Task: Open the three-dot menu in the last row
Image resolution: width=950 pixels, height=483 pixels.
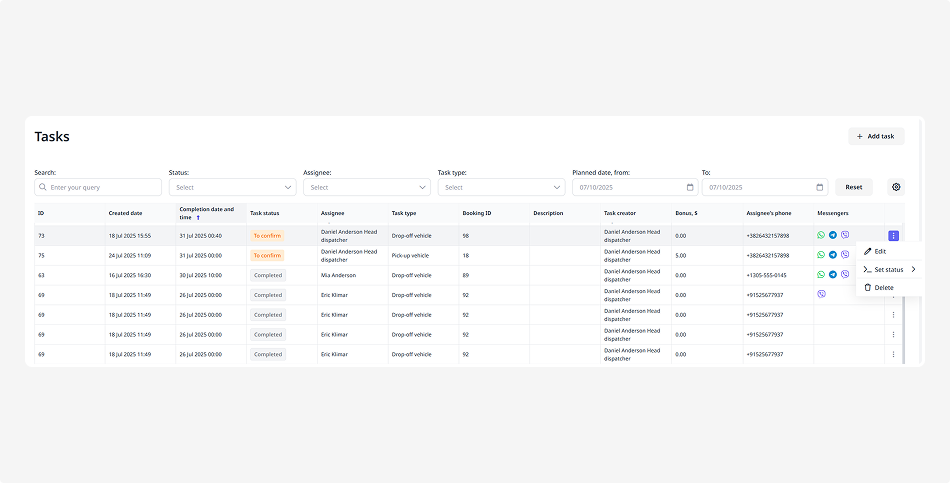Action: [x=893, y=354]
